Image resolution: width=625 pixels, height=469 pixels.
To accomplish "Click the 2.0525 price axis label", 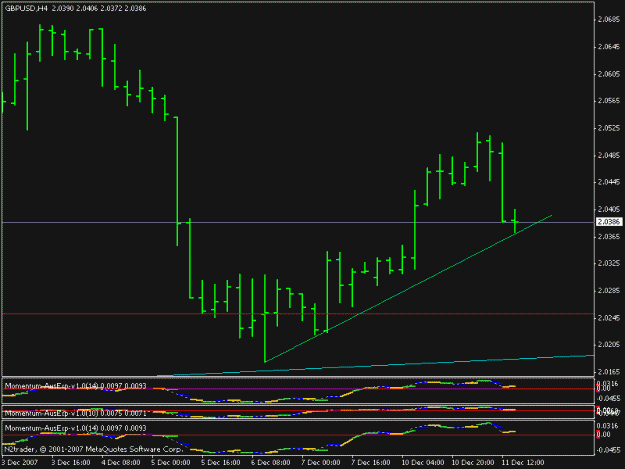I will pyautogui.click(x=609, y=128).
